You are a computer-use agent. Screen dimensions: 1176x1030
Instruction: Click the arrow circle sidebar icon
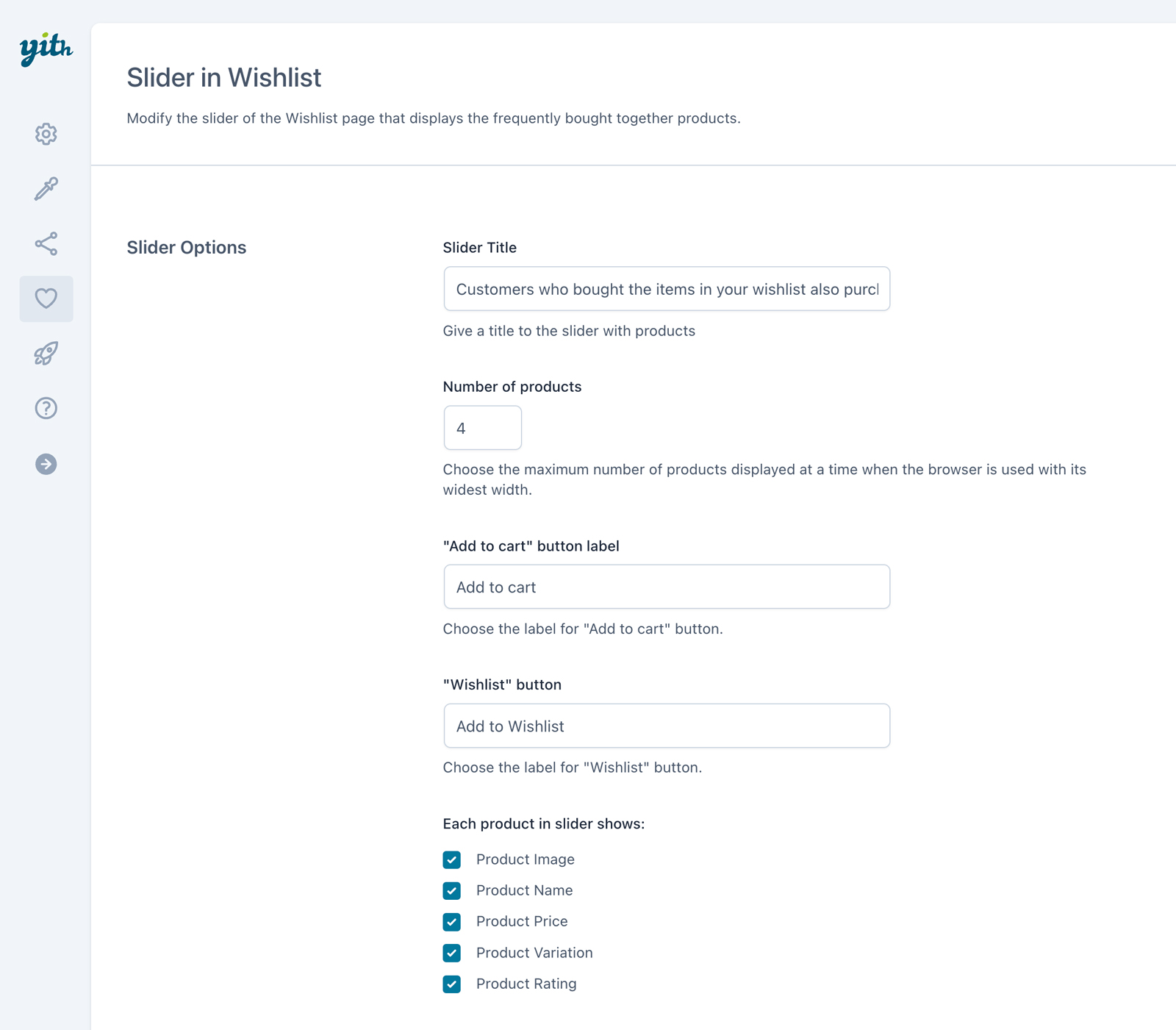(46, 464)
